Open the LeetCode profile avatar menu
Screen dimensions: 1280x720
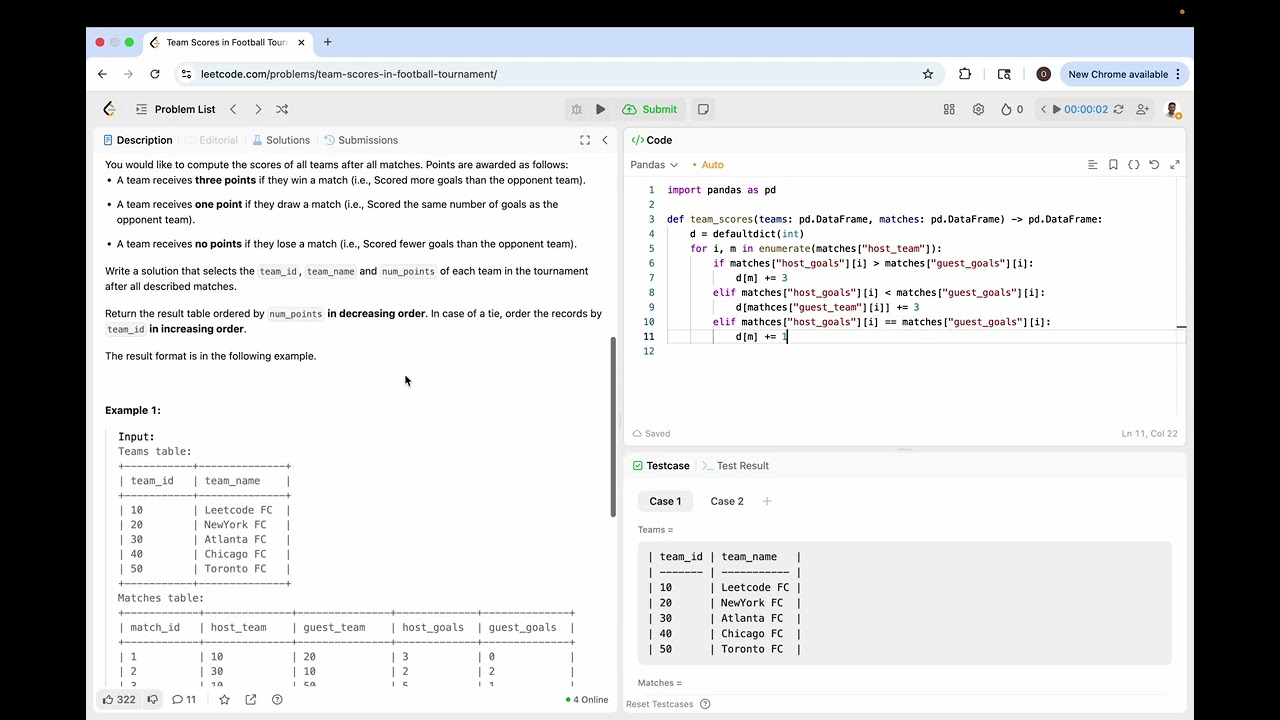pyautogui.click(x=1173, y=109)
